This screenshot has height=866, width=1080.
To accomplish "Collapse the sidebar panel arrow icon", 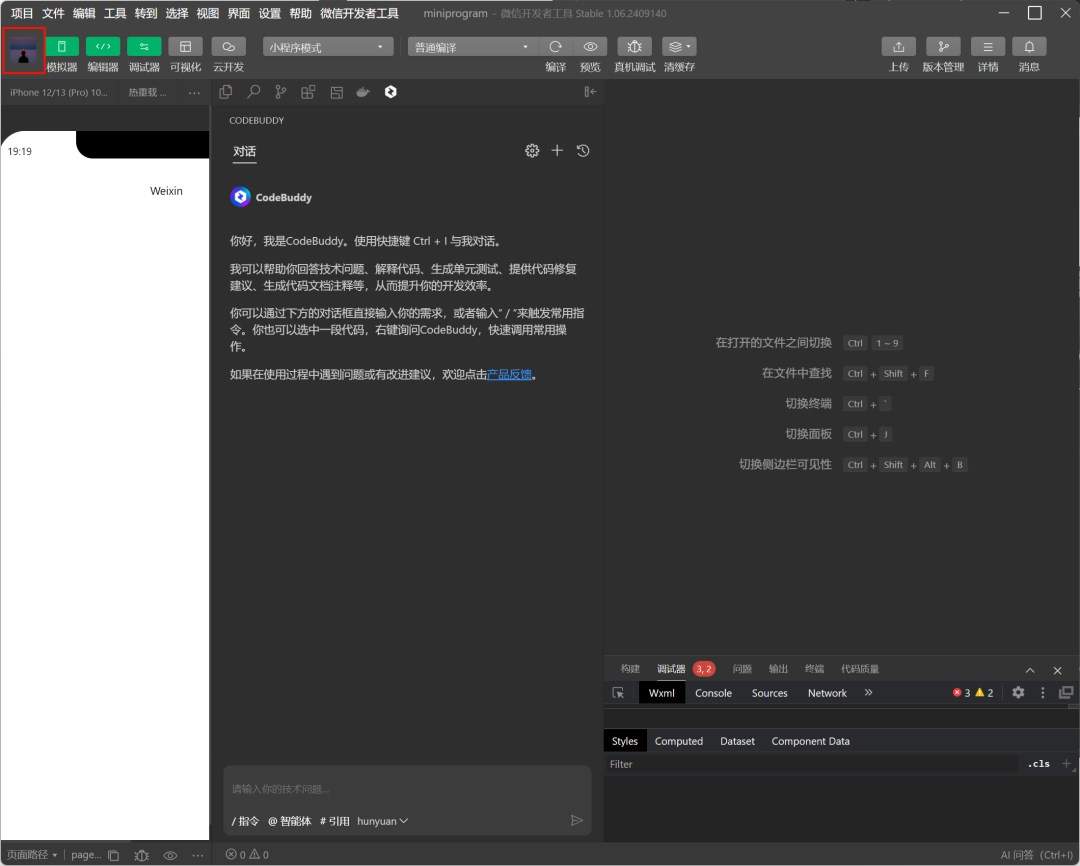I will (x=590, y=92).
